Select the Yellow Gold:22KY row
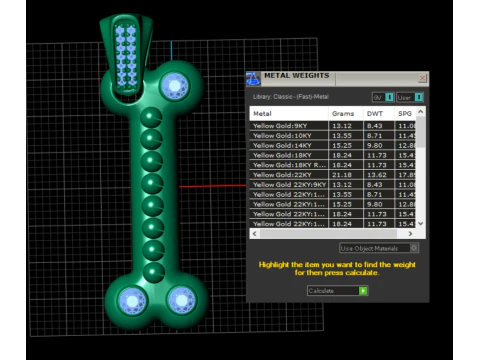The height and width of the screenshot is (360, 480). pos(332,175)
